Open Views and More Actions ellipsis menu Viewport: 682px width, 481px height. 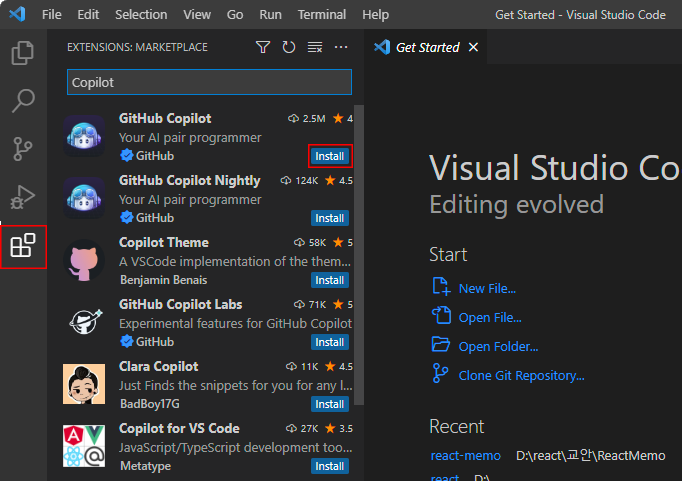tap(341, 47)
